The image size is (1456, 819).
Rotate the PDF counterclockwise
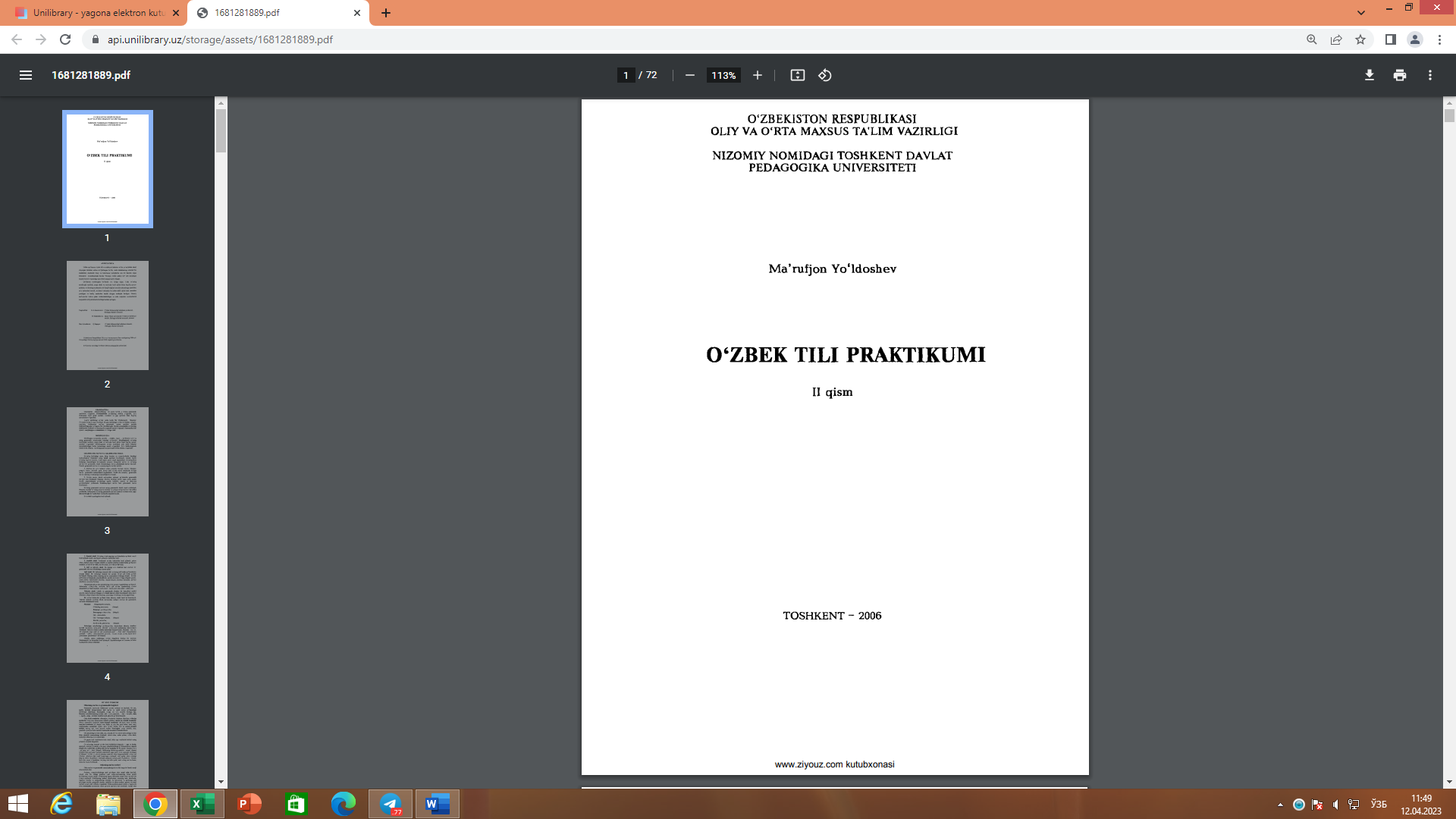point(825,75)
